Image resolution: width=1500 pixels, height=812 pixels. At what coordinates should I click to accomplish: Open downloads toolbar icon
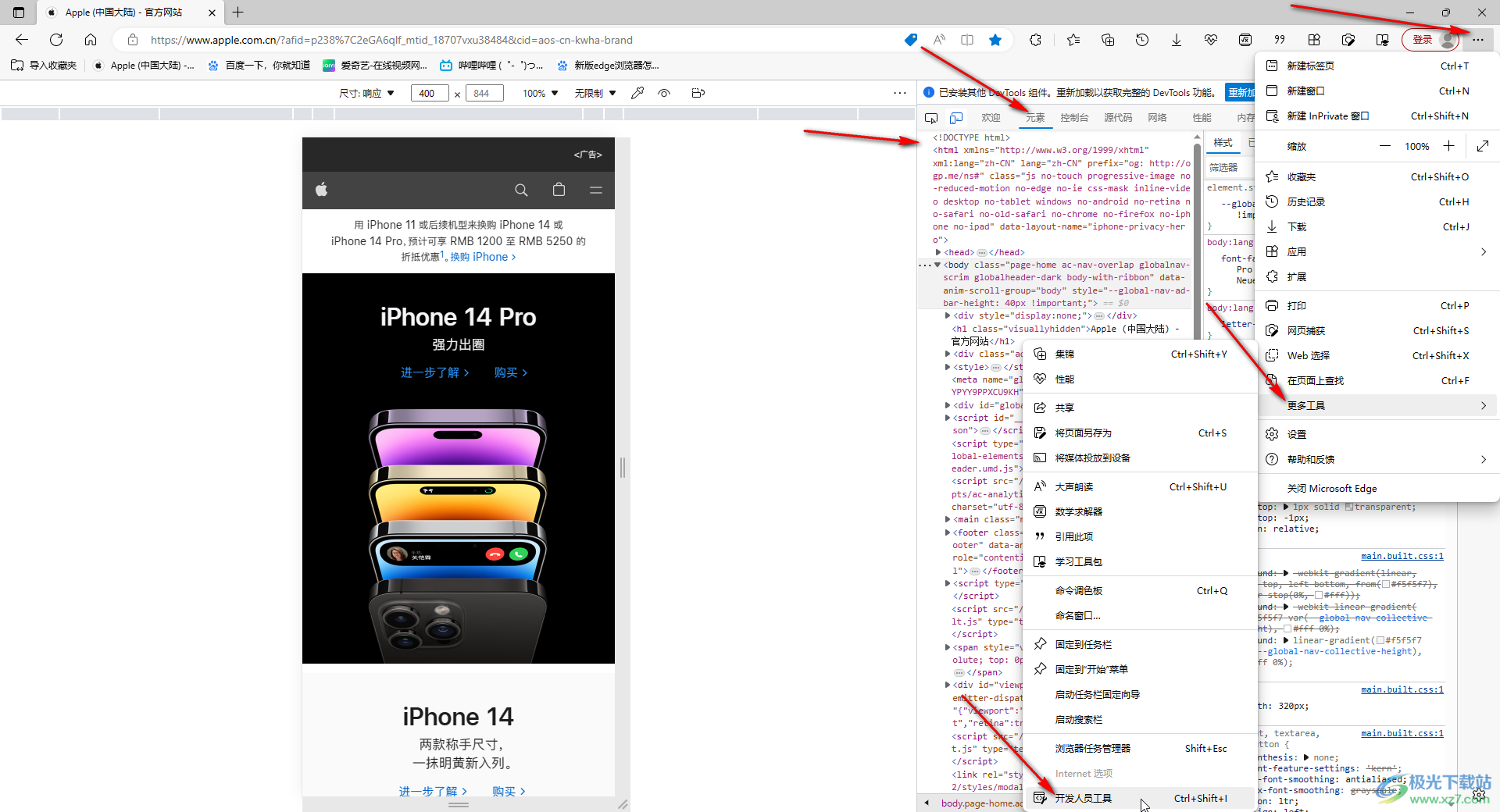point(1177,40)
